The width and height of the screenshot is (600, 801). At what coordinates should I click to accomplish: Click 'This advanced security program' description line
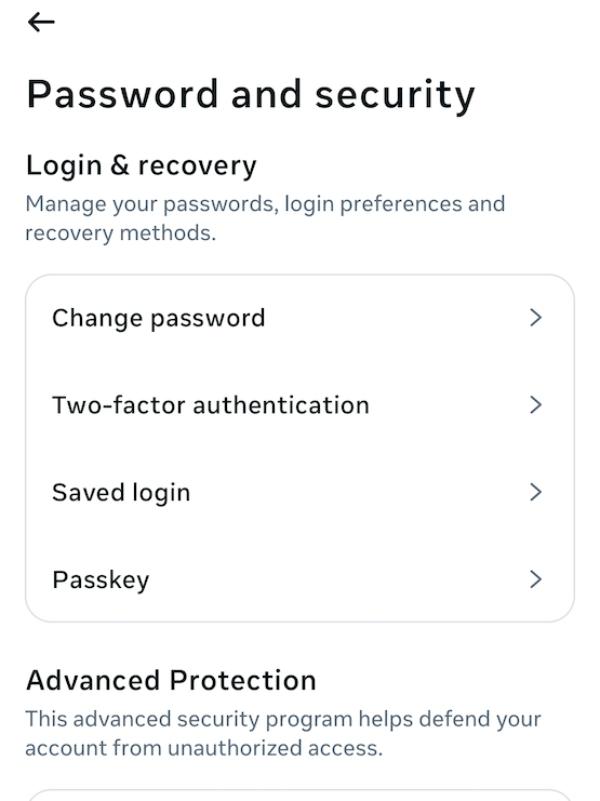coord(282,719)
